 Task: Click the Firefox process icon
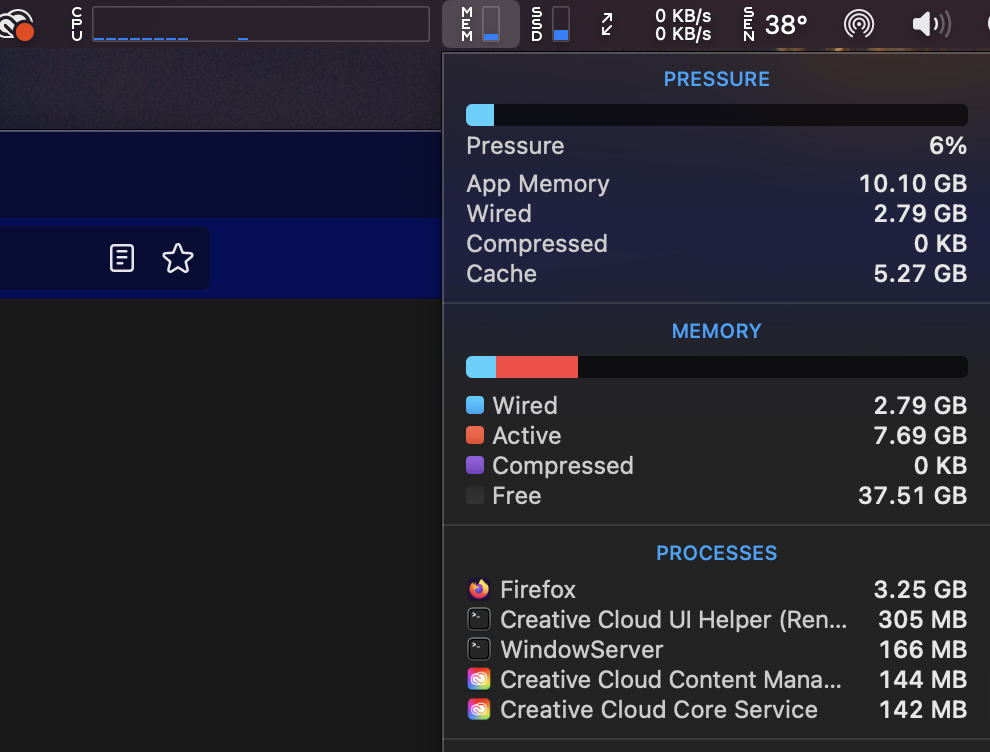pos(479,589)
